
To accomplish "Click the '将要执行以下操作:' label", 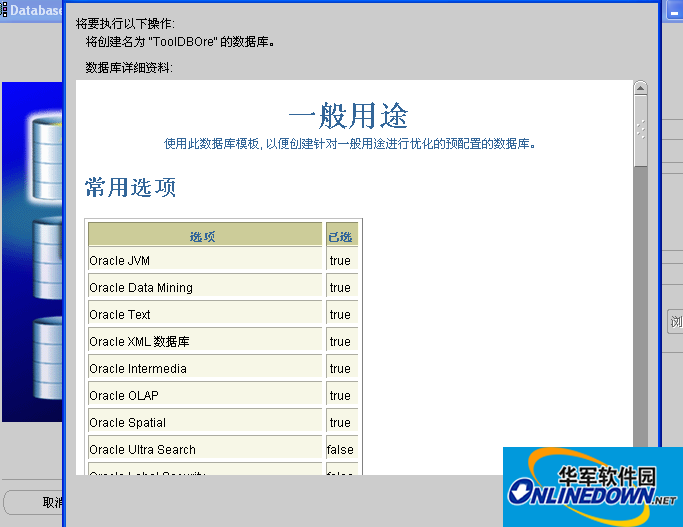I will click(125, 24).
